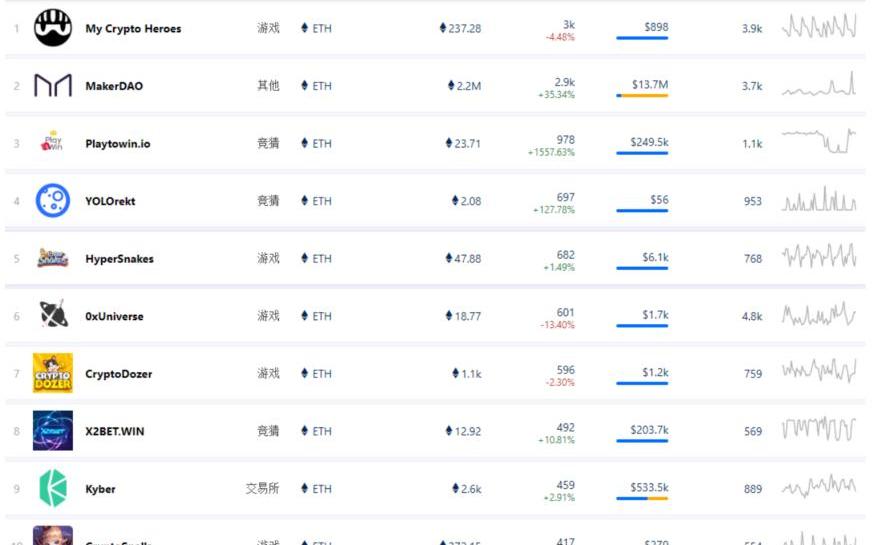Click the MakerDAO logo icon
Screen dimensions: 875x545
(x=53, y=86)
